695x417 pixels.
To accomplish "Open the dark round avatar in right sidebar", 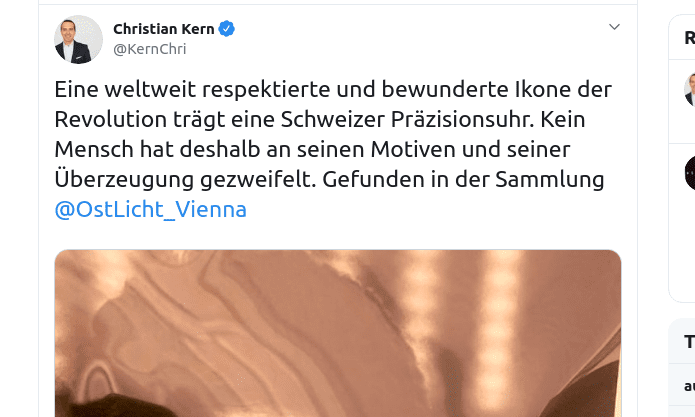I will [x=690, y=172].
